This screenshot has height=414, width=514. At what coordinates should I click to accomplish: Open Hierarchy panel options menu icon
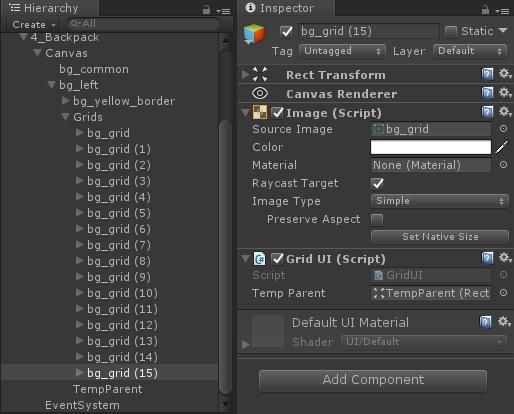[223, 11]
